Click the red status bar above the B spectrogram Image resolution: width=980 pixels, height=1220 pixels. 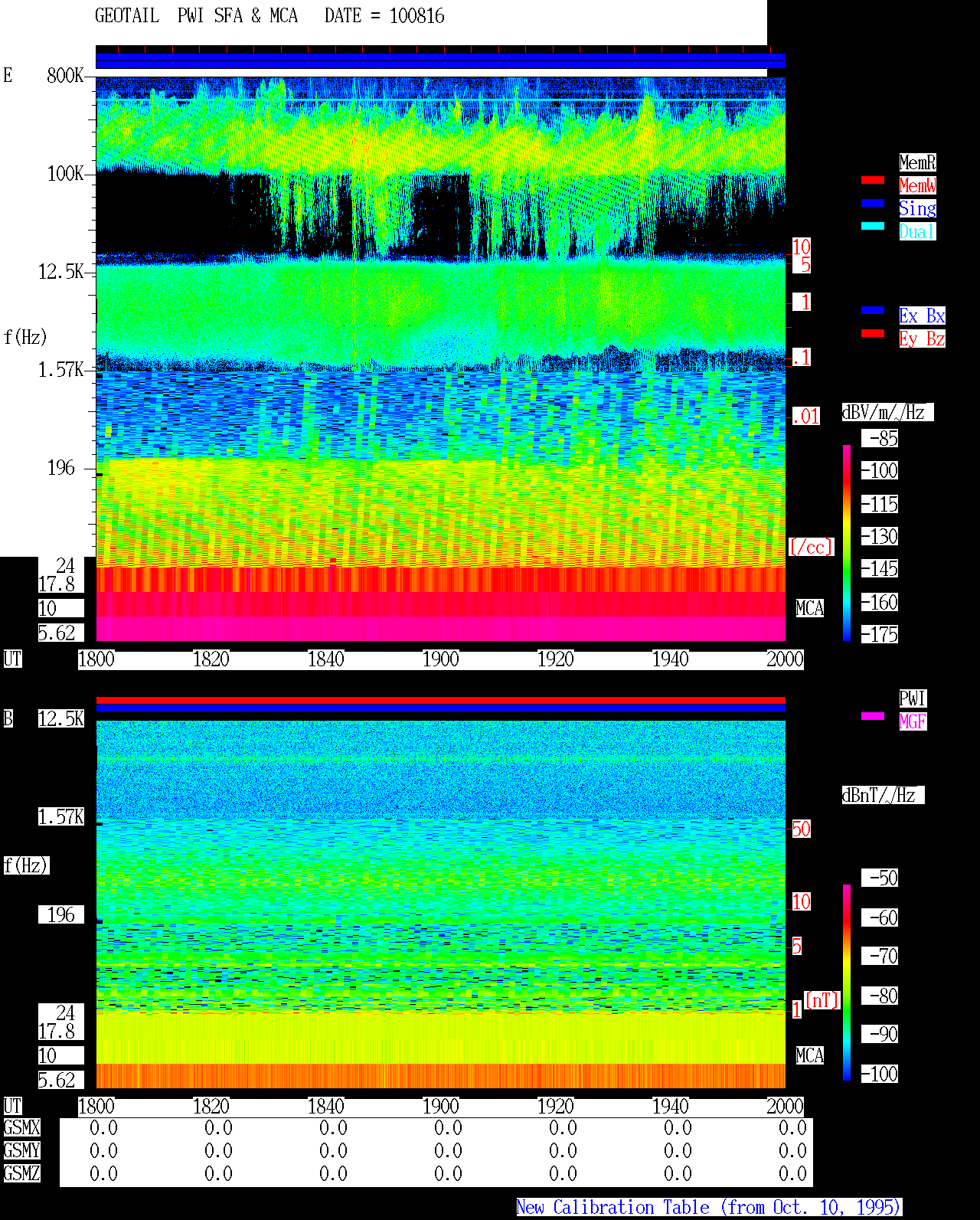(441, 700)
